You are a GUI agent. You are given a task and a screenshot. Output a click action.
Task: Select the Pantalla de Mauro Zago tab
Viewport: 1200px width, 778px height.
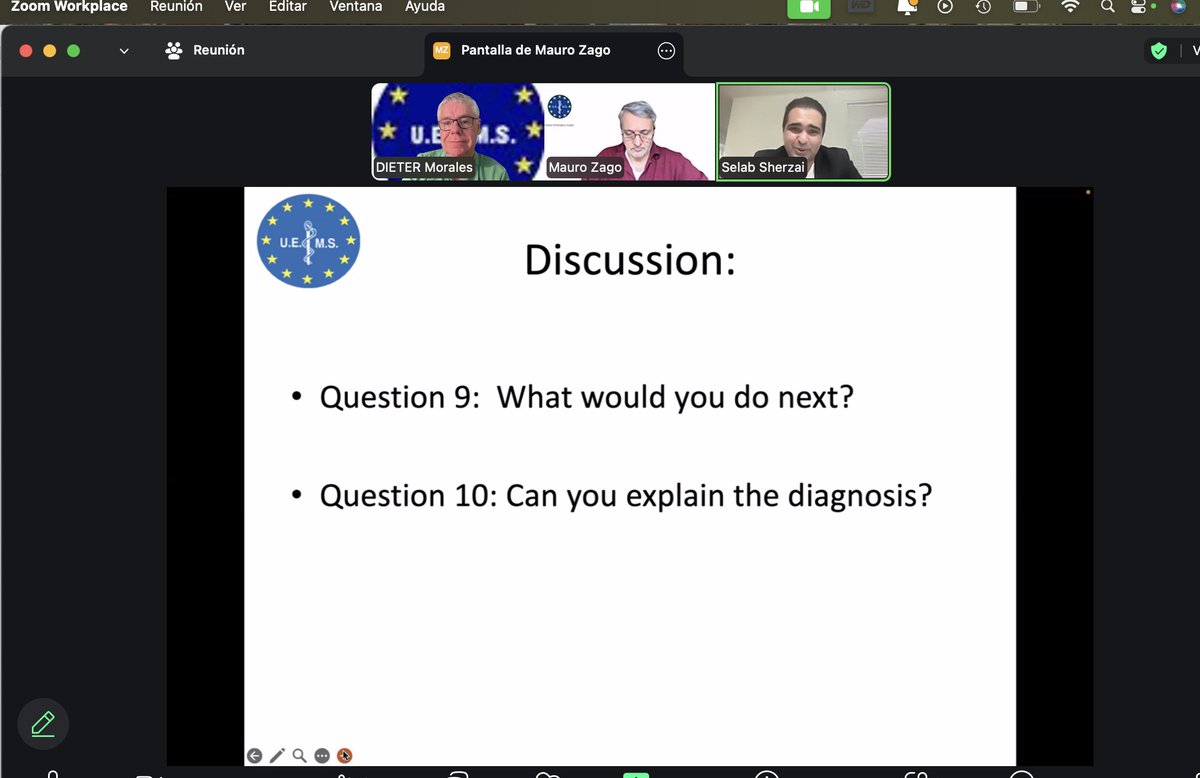click(x=554, y=50)
